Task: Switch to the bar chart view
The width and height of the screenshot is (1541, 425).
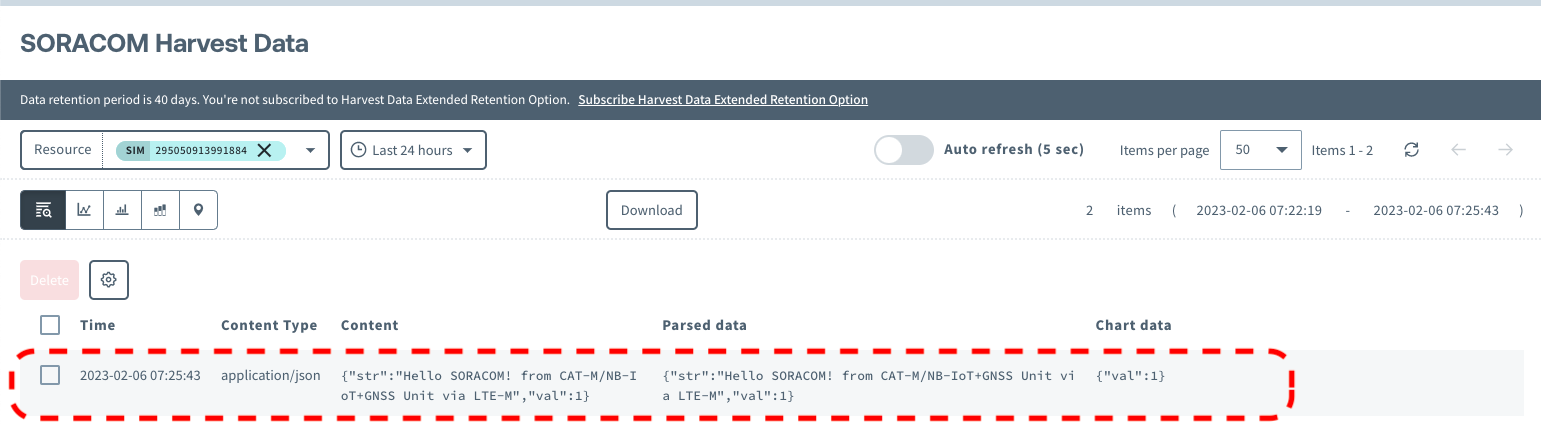Action: point(122,210)
